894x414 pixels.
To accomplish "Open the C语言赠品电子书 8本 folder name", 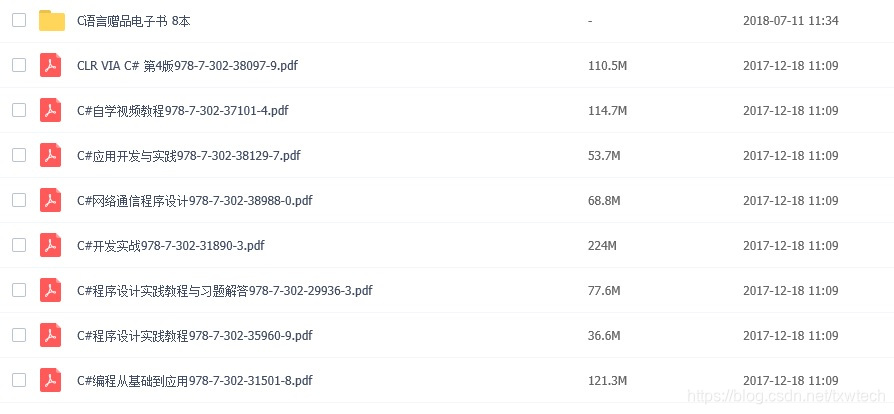I will (x=134, y=21).
